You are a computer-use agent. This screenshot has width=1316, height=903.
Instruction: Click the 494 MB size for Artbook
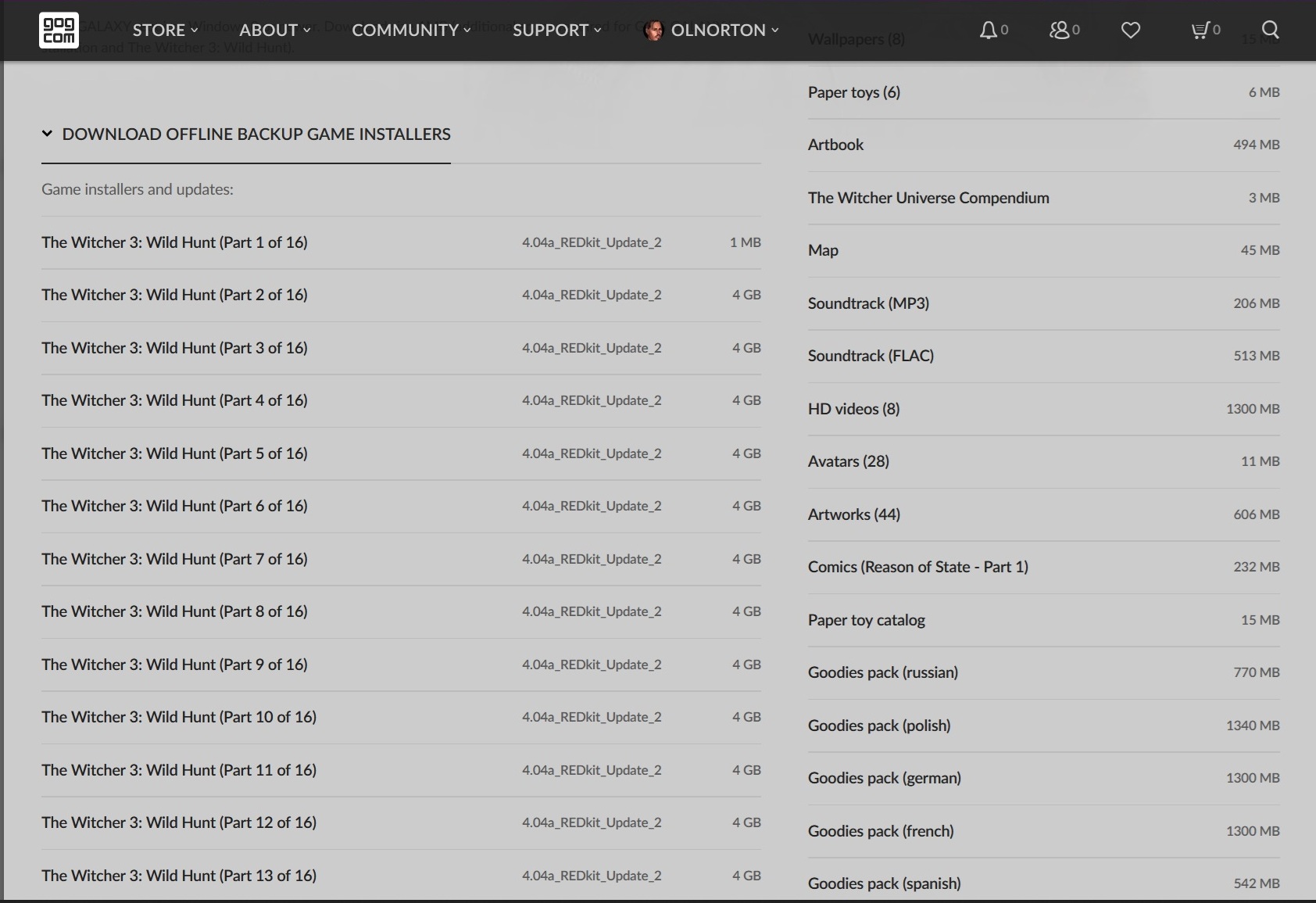(x=1257, y=145)
